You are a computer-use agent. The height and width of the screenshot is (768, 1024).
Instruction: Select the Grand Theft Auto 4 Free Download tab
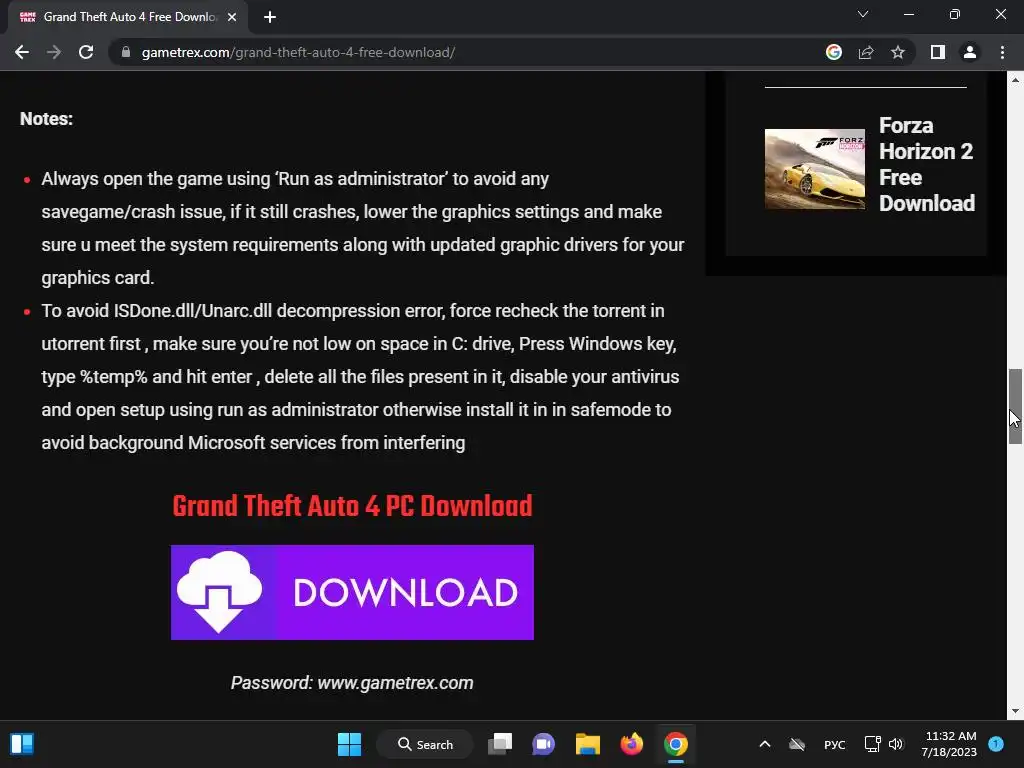(127, 17)
